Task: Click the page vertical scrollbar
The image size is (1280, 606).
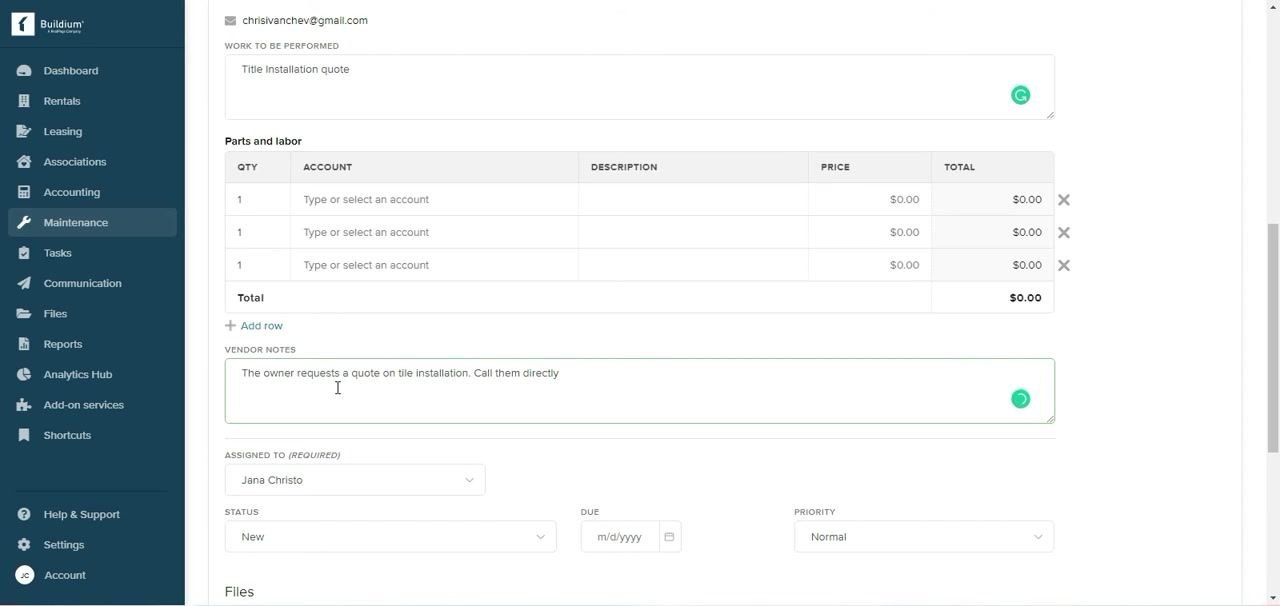Action: (1273, 338)
